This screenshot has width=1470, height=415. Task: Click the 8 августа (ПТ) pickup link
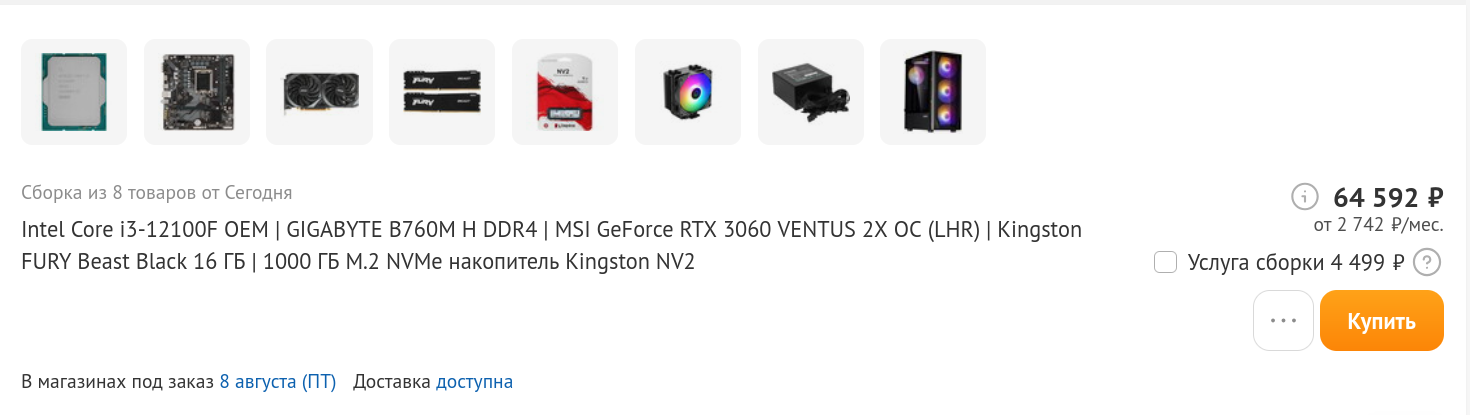(x=278, y=382)
